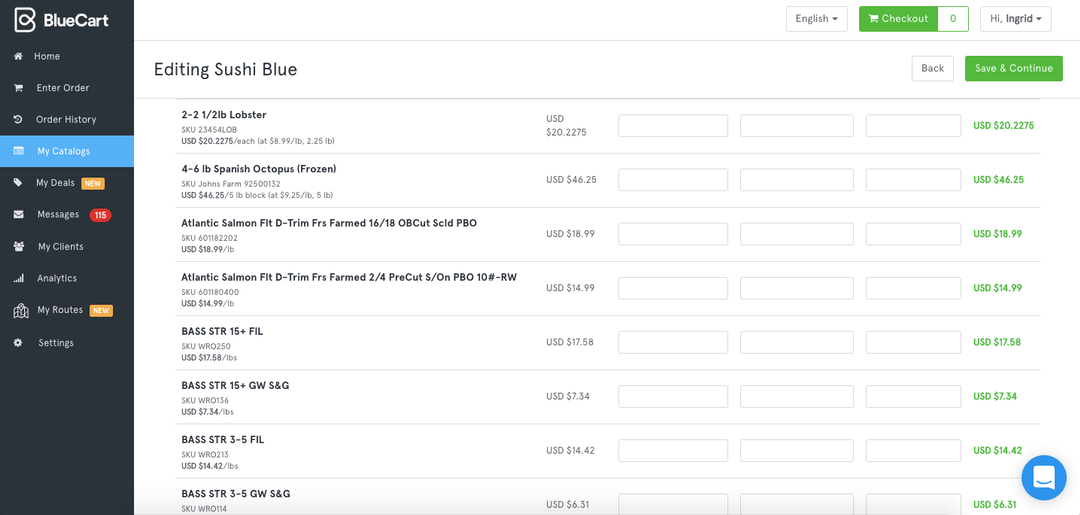Viewport: 1080px width, 515px height.
Task: Click third input for Salmon 2/4 PreCut row
Action: pos(913,288)
